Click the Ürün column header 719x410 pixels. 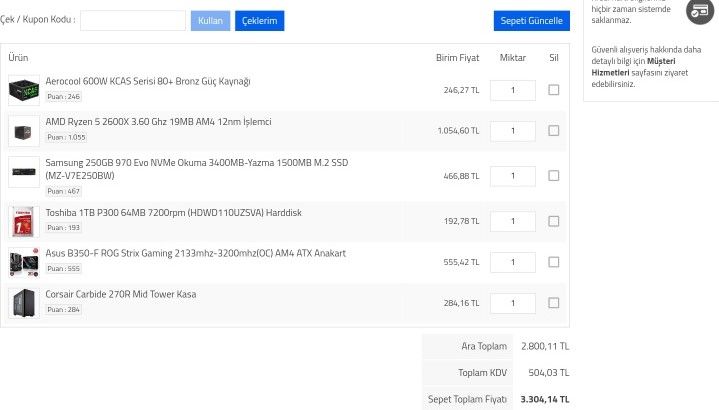(x=18, y=58)
